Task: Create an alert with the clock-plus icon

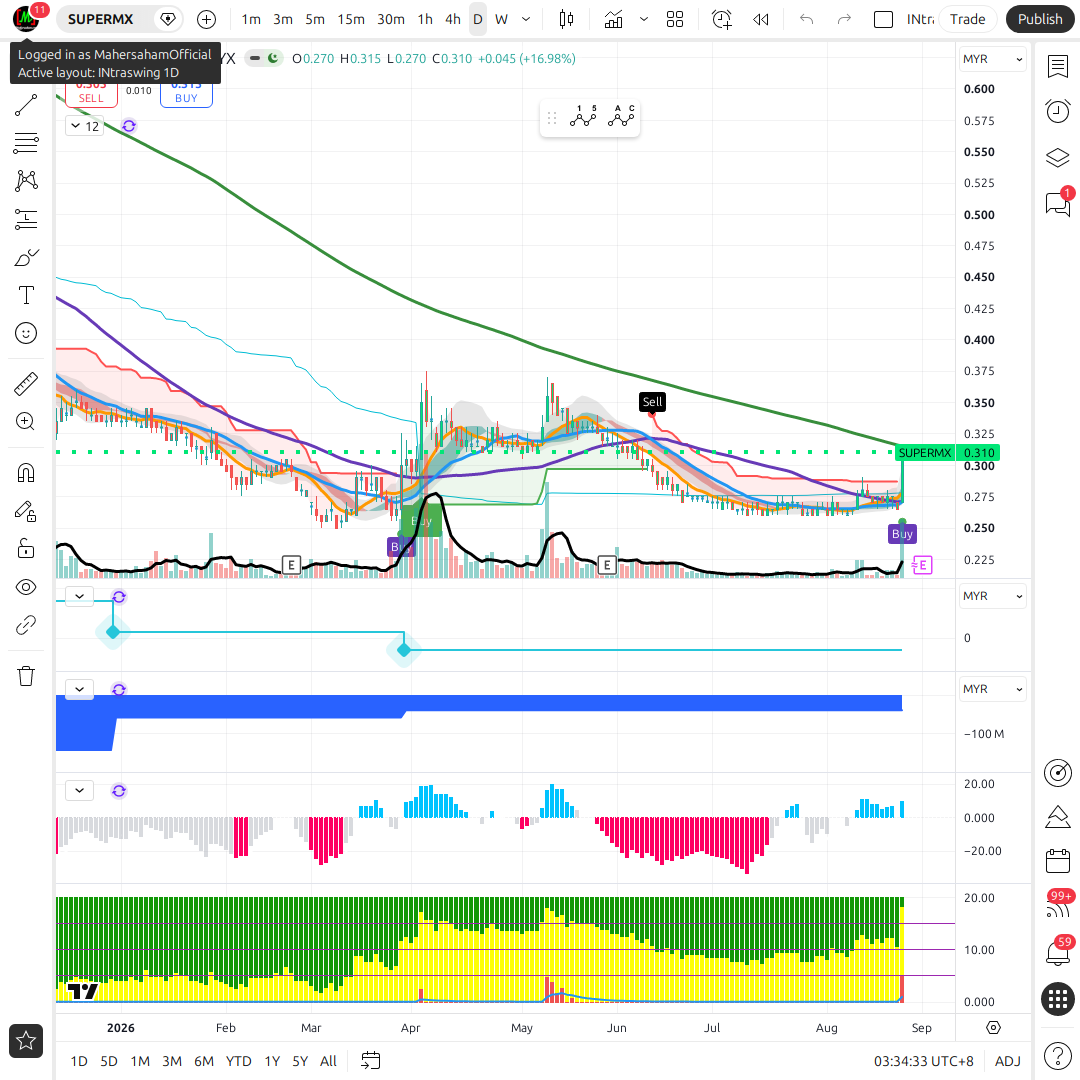Action: (722, 19)
